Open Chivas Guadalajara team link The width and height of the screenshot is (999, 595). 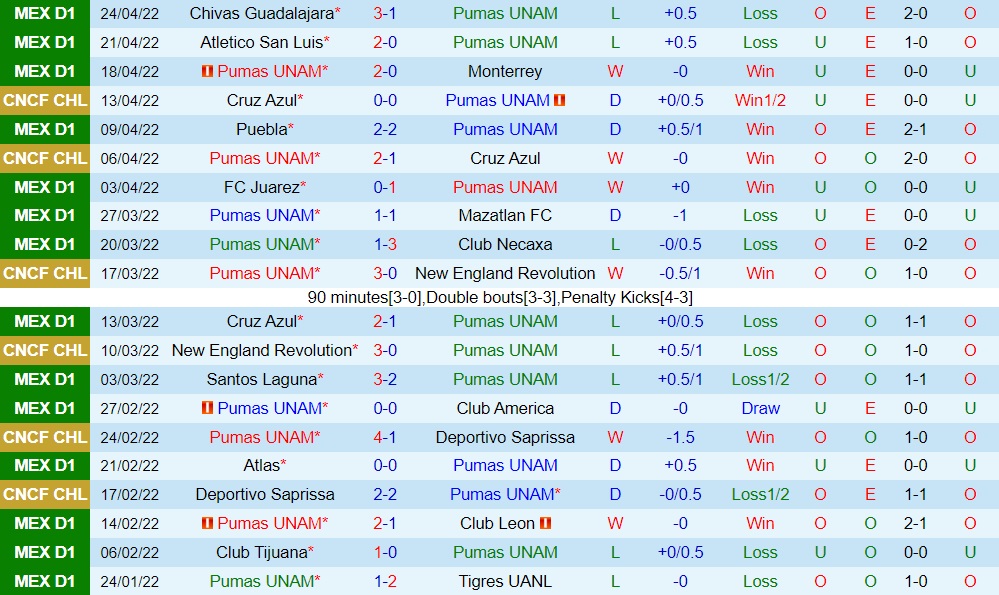[261, 14]
